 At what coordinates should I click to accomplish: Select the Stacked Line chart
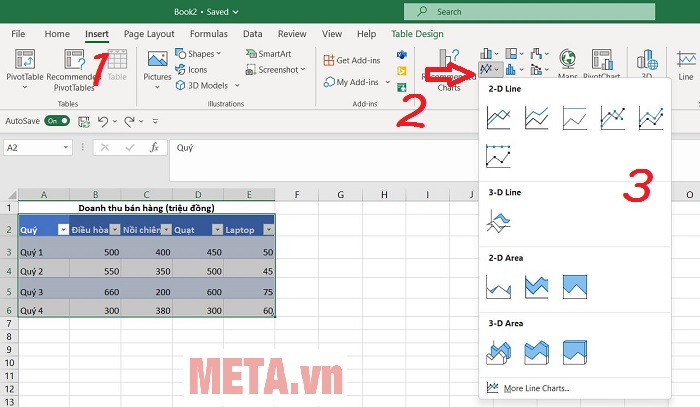(x=536, y=118)
